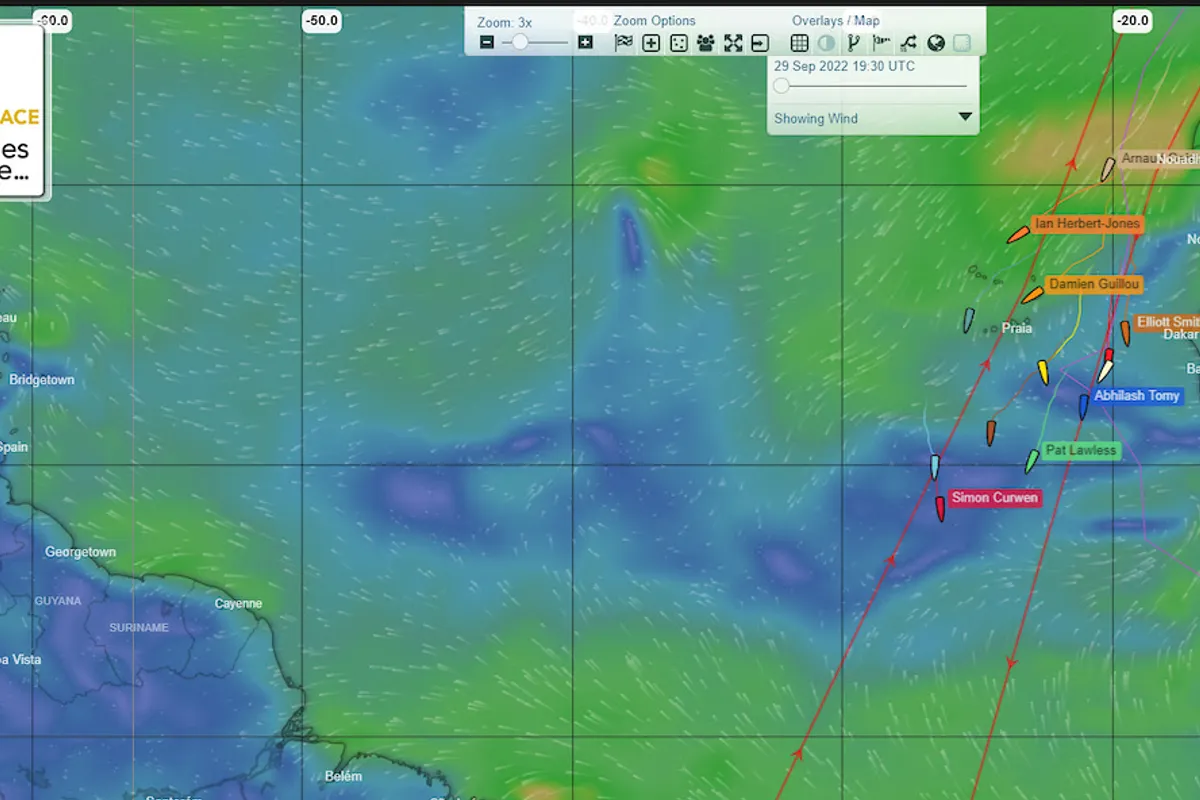Click the four-arrow expand zoom icon
Viewport: 1200px width, 800px height.
tap(733, 43)
